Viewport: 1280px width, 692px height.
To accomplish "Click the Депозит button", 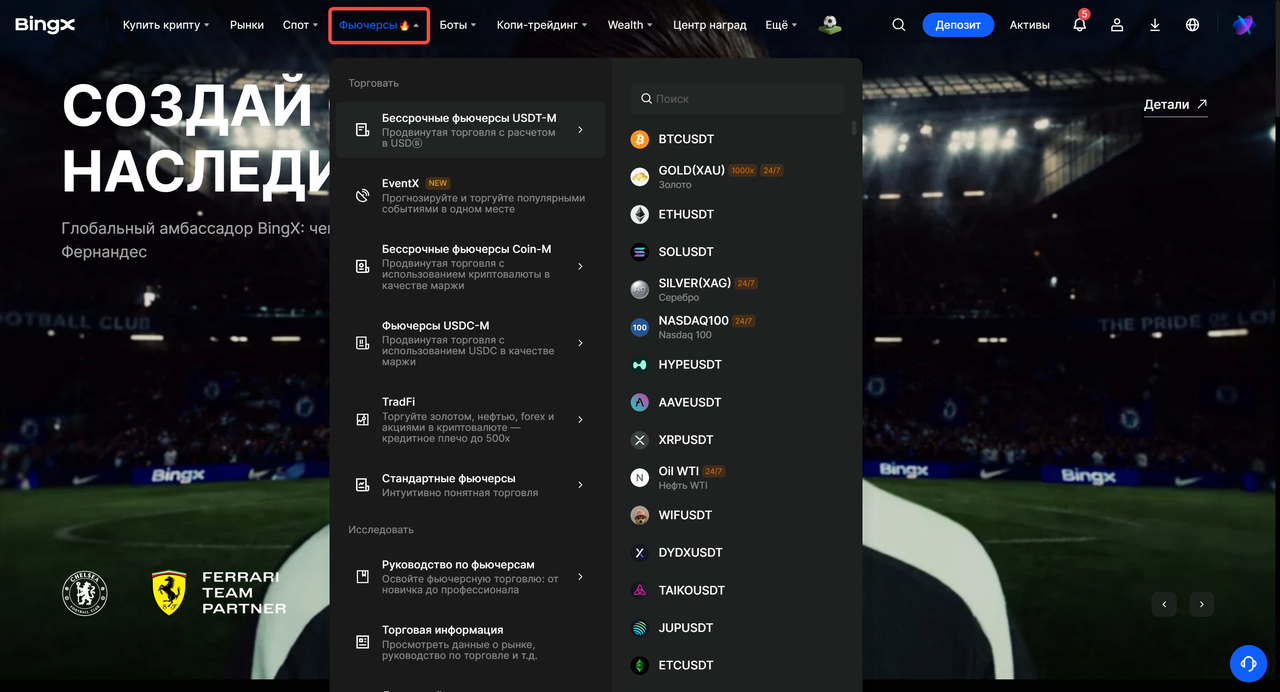I will pos(958,25).
